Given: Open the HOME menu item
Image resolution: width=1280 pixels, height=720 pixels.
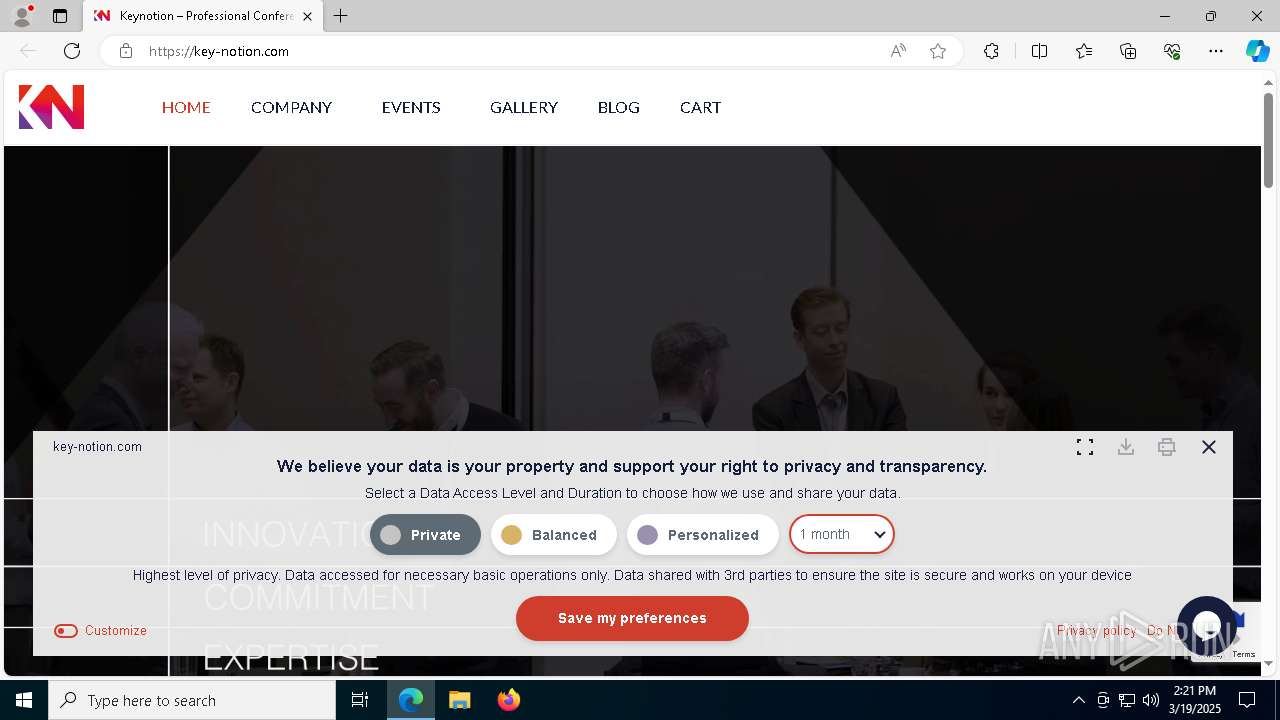Looking at the screenshot, I should pos(186,107).
